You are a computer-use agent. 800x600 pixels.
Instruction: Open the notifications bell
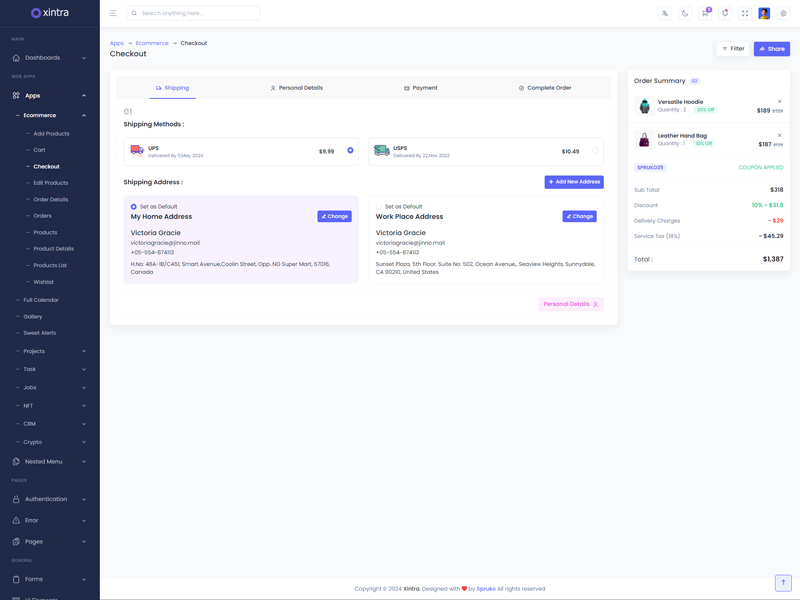725,13
